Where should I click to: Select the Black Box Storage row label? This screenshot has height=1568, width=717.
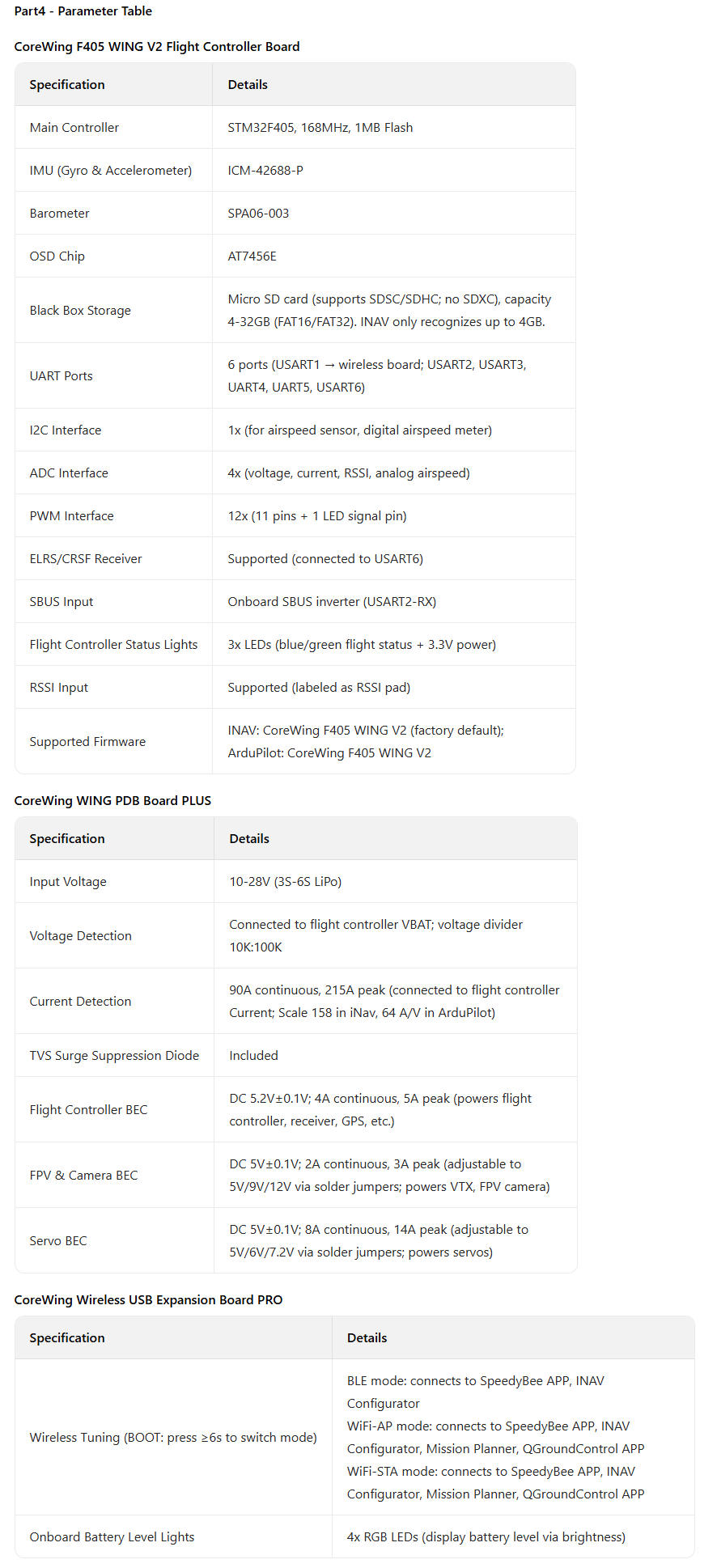[x=80, y=311]
